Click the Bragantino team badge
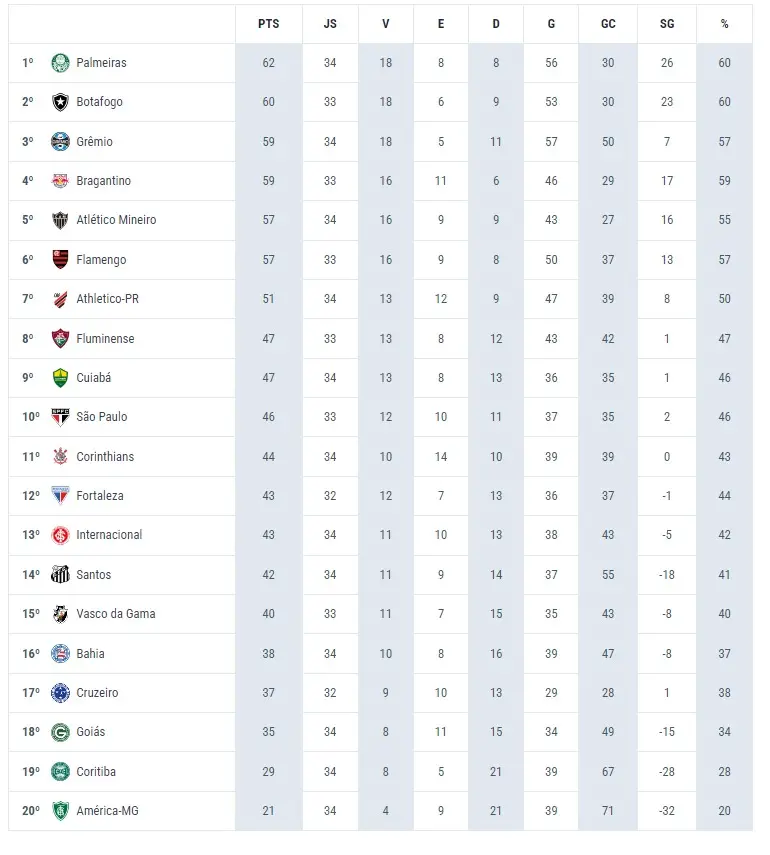 60,181
